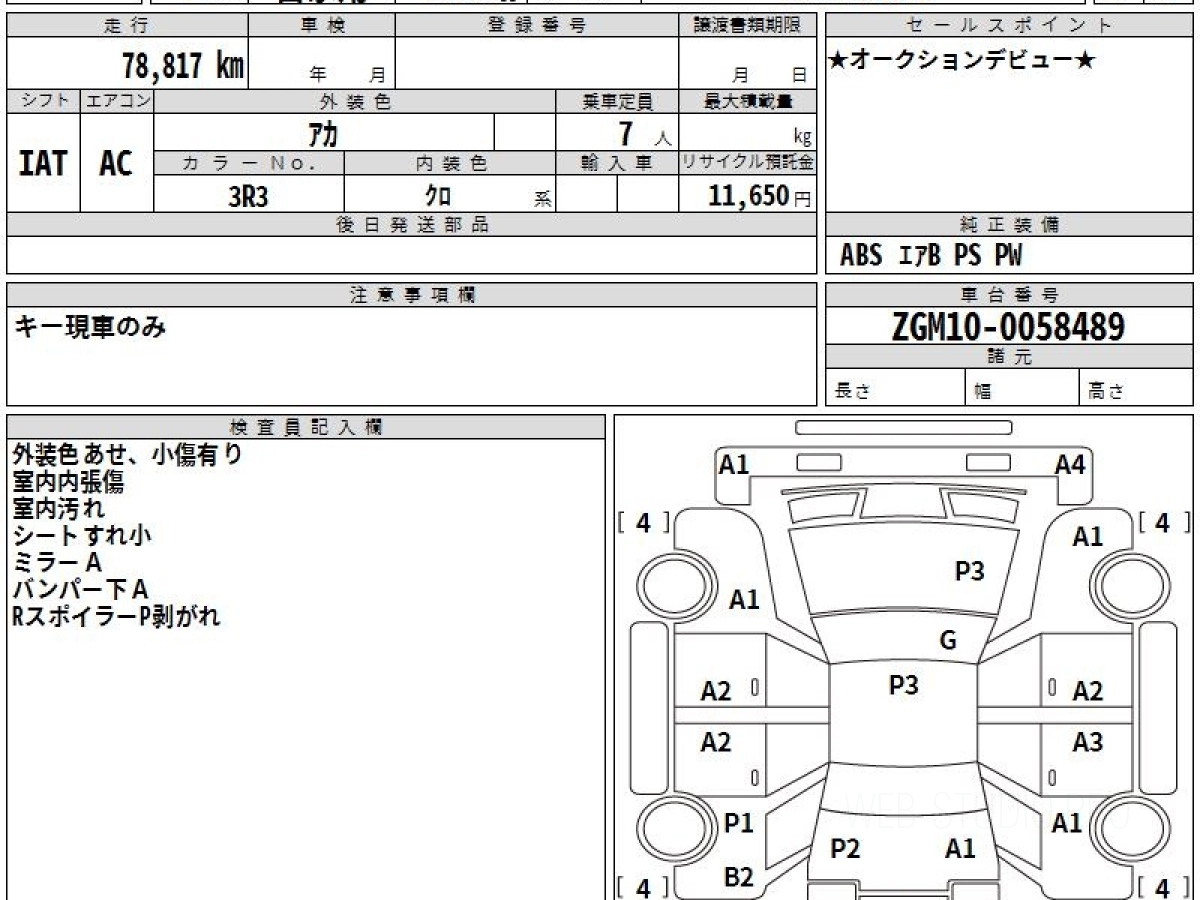
Task: Select the 輸入車 header cell
Action: point(617,164)
